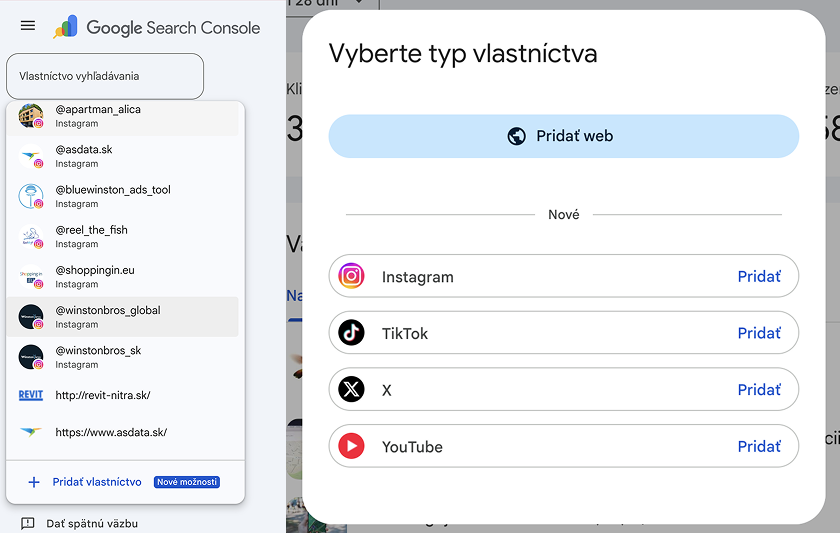
Task: Select the @apartman_alica avatar
Action: (31, 116)
